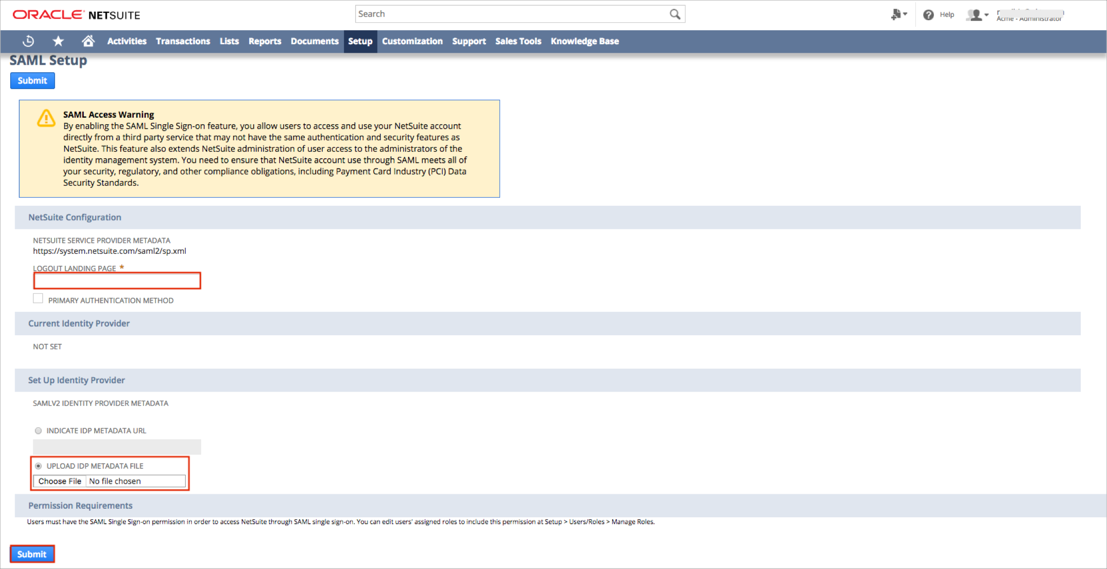The height and width of the screenshot is (569, 1107).
Task: Click the user role avatar icon
Action: (x=975, y=15)
